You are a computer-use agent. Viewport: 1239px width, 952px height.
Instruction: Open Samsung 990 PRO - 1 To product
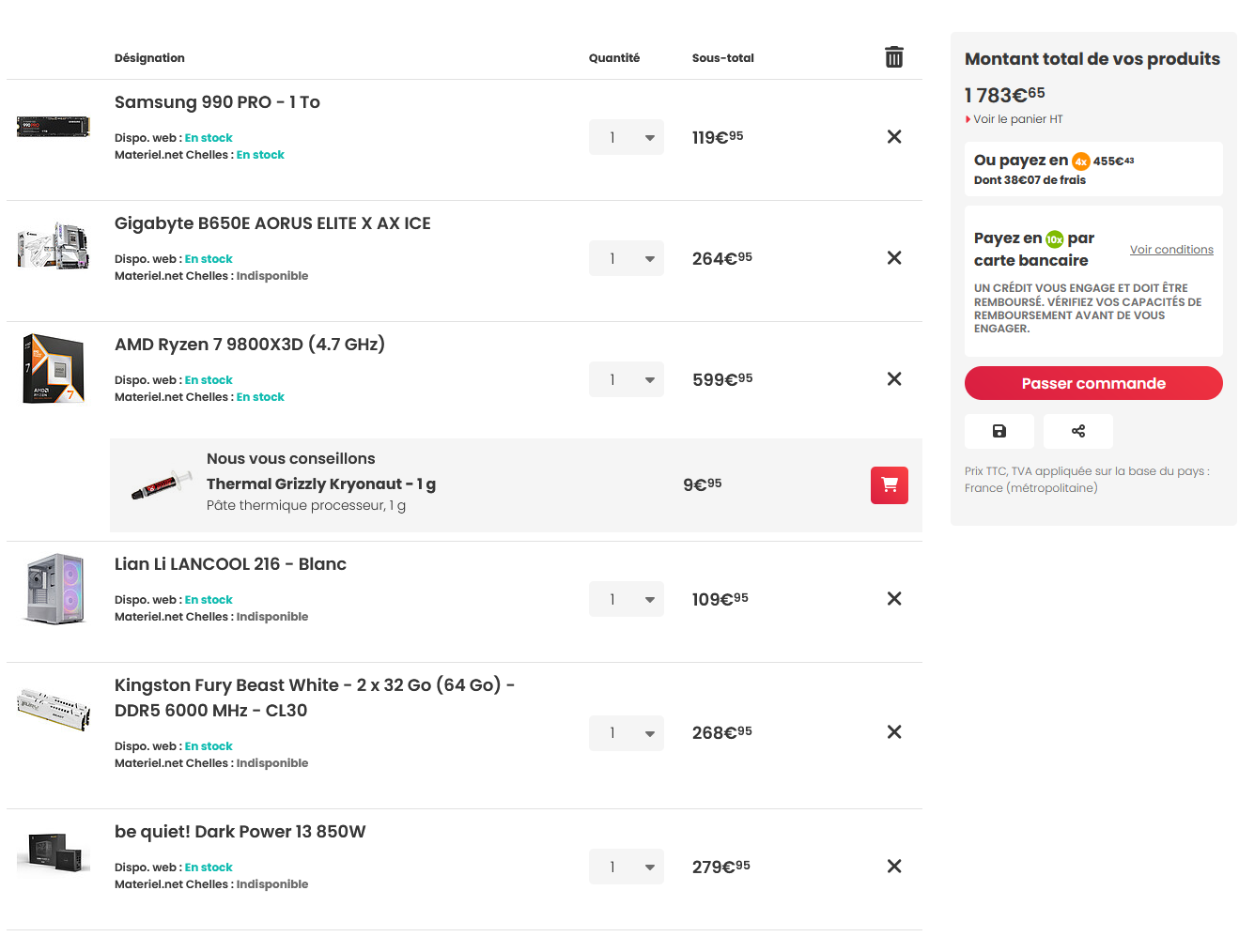tap(217, 102)
